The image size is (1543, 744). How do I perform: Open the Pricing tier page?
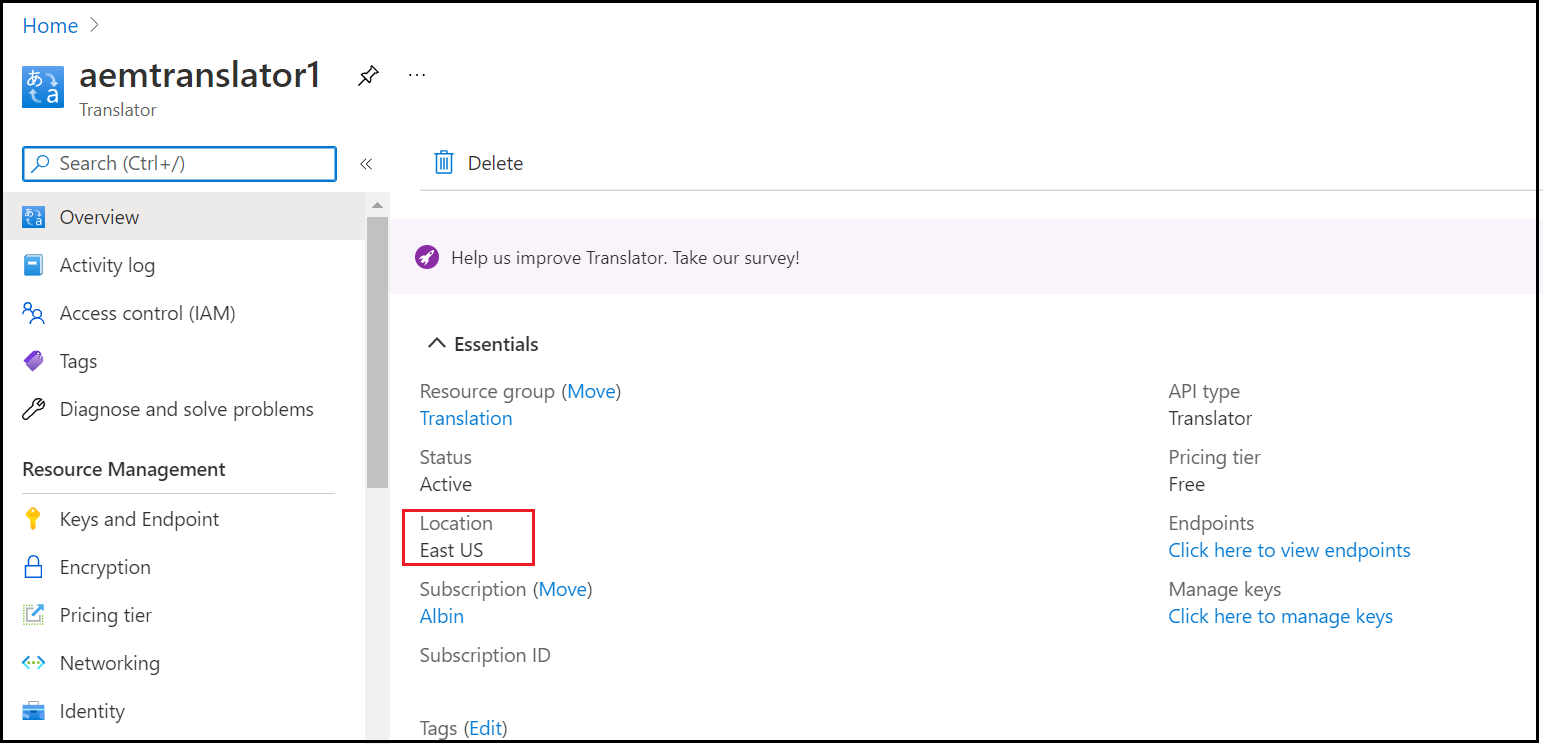tap(104, 615)
